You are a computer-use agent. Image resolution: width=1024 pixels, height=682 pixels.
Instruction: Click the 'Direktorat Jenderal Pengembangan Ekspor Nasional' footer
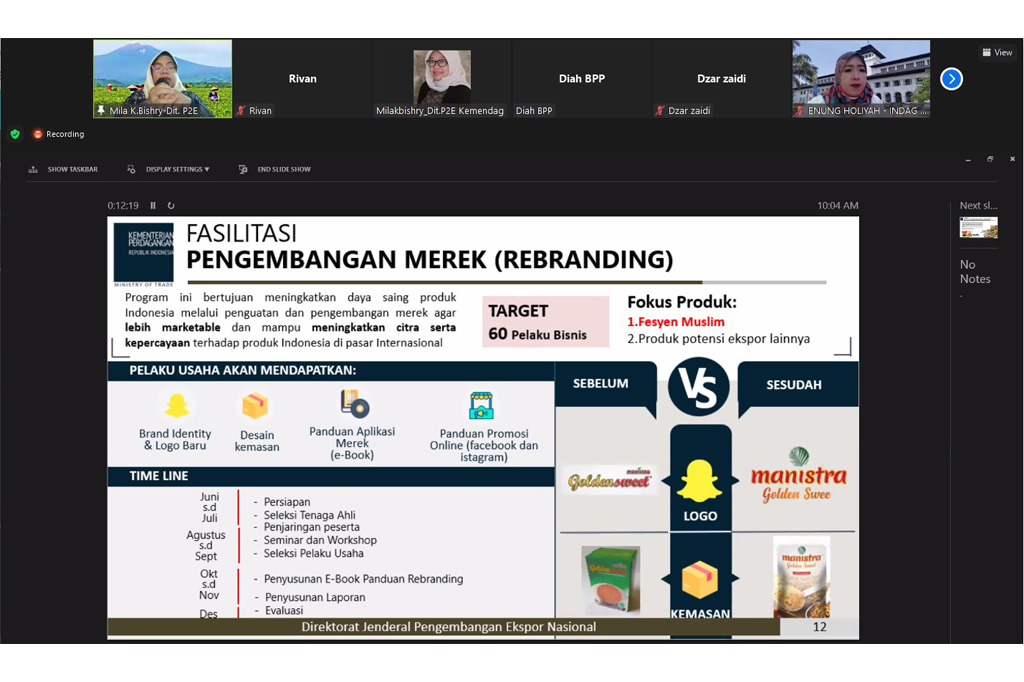click(449, 627)
